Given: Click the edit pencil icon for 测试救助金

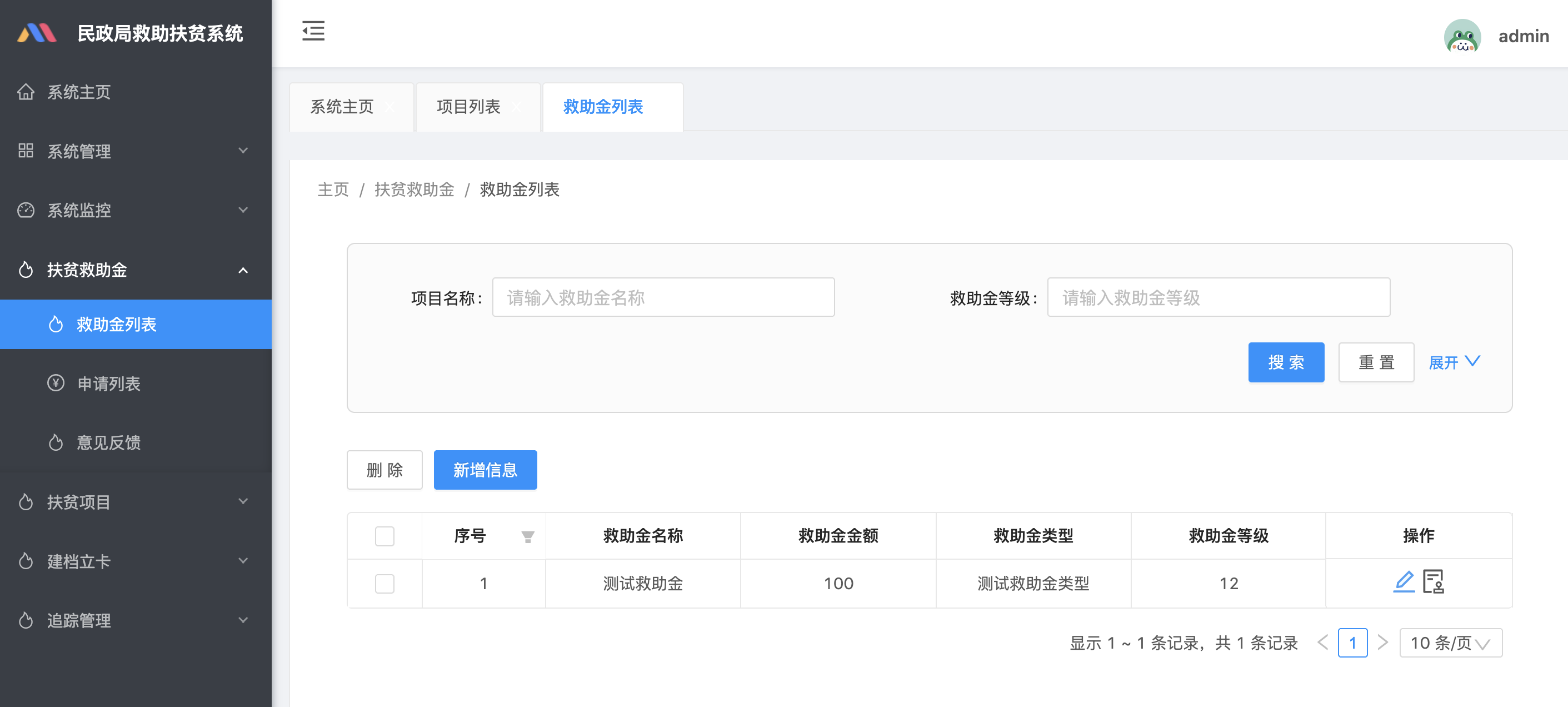Looking at the screenshot, I should click(1404, 581).
